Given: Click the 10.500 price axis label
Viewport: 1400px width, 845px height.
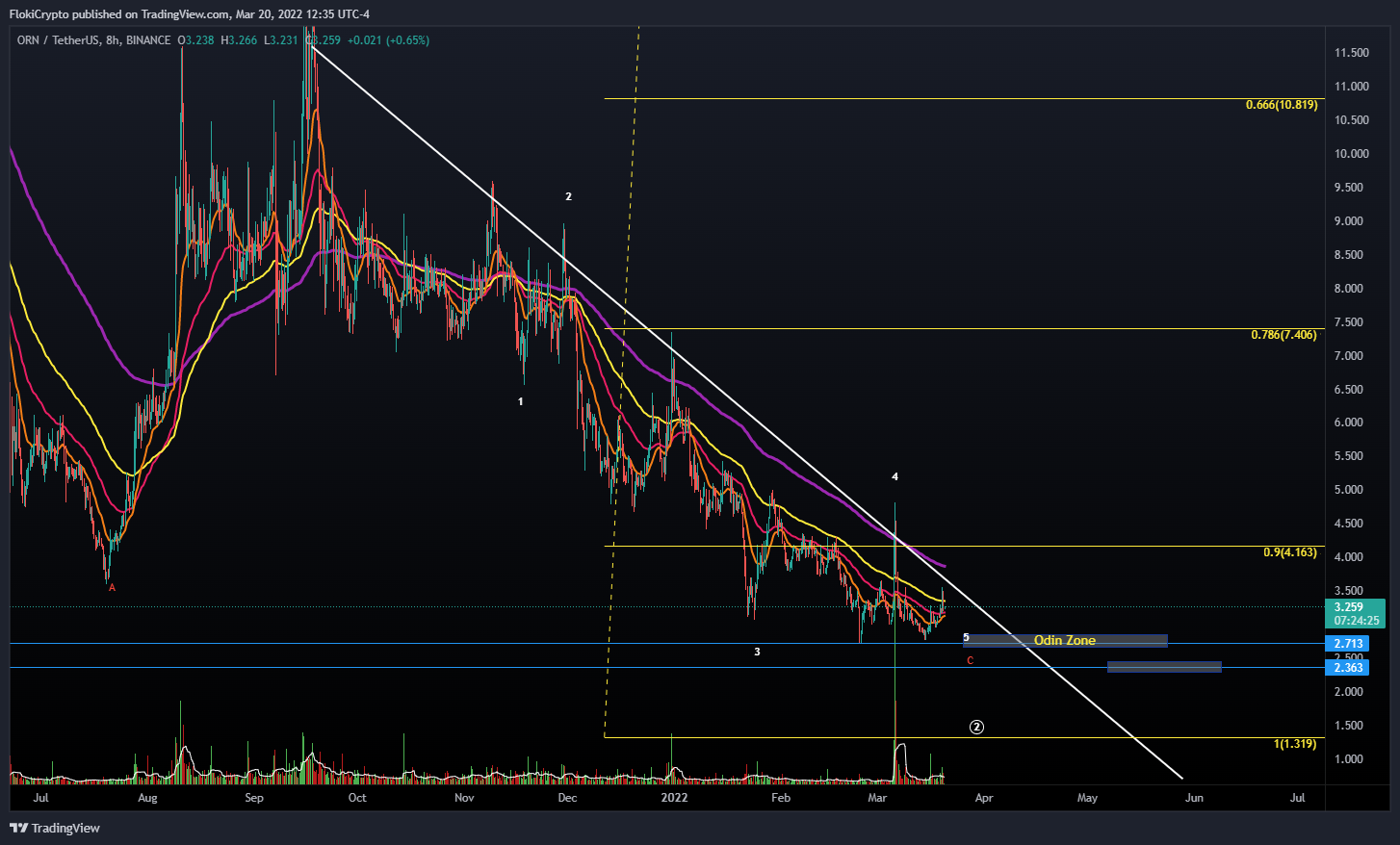Looking at the screenshot, I should 1351,120.
